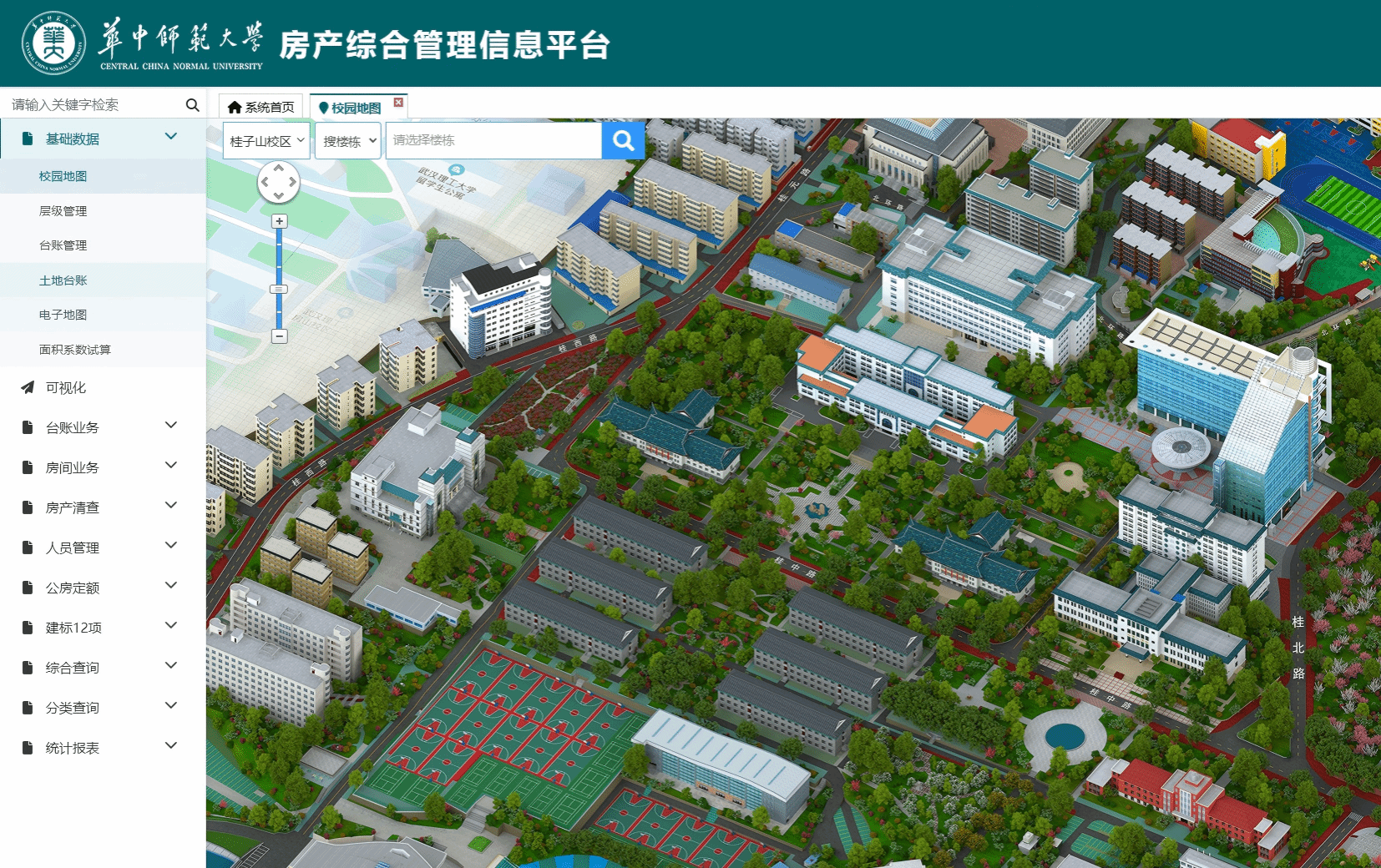This screenshot has width=1381, height=868.
Task: Click the sidebar keyword search icon
Action: pos(192,104)
